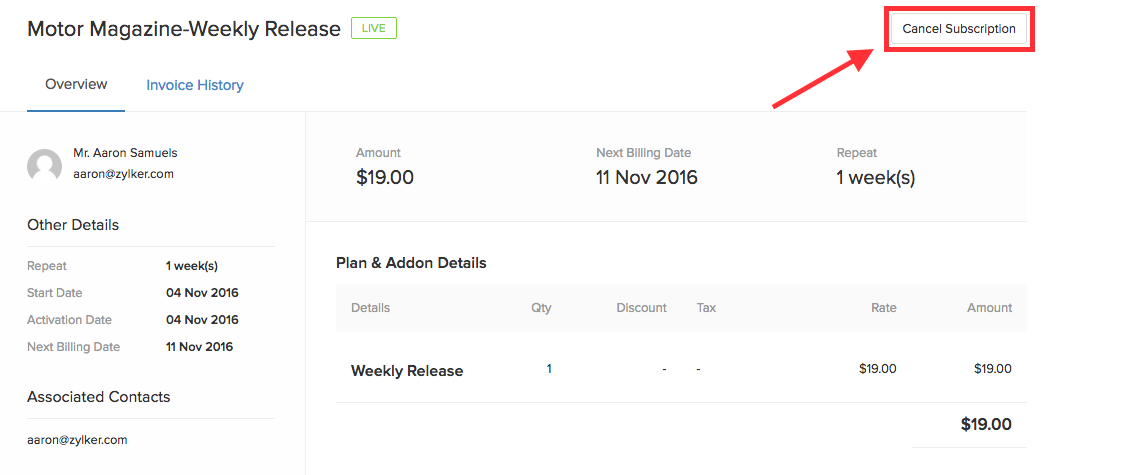Click the aaron@zylker.com email under customer name
This screenshot has height=475, width=1130.
(124, 173)
